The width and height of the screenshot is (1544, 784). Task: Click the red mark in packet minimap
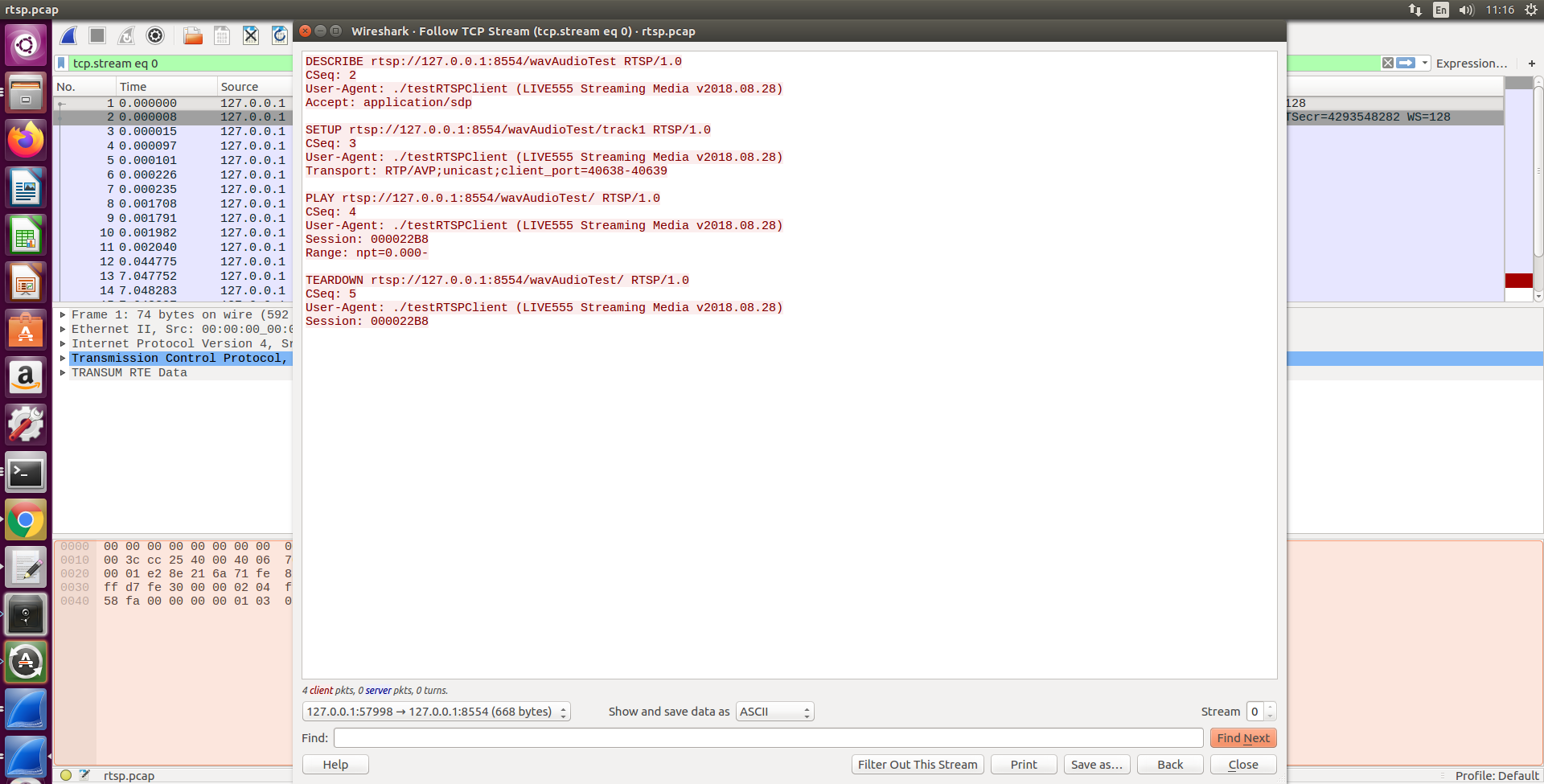pyautogui.click(x=1518, y=280)
